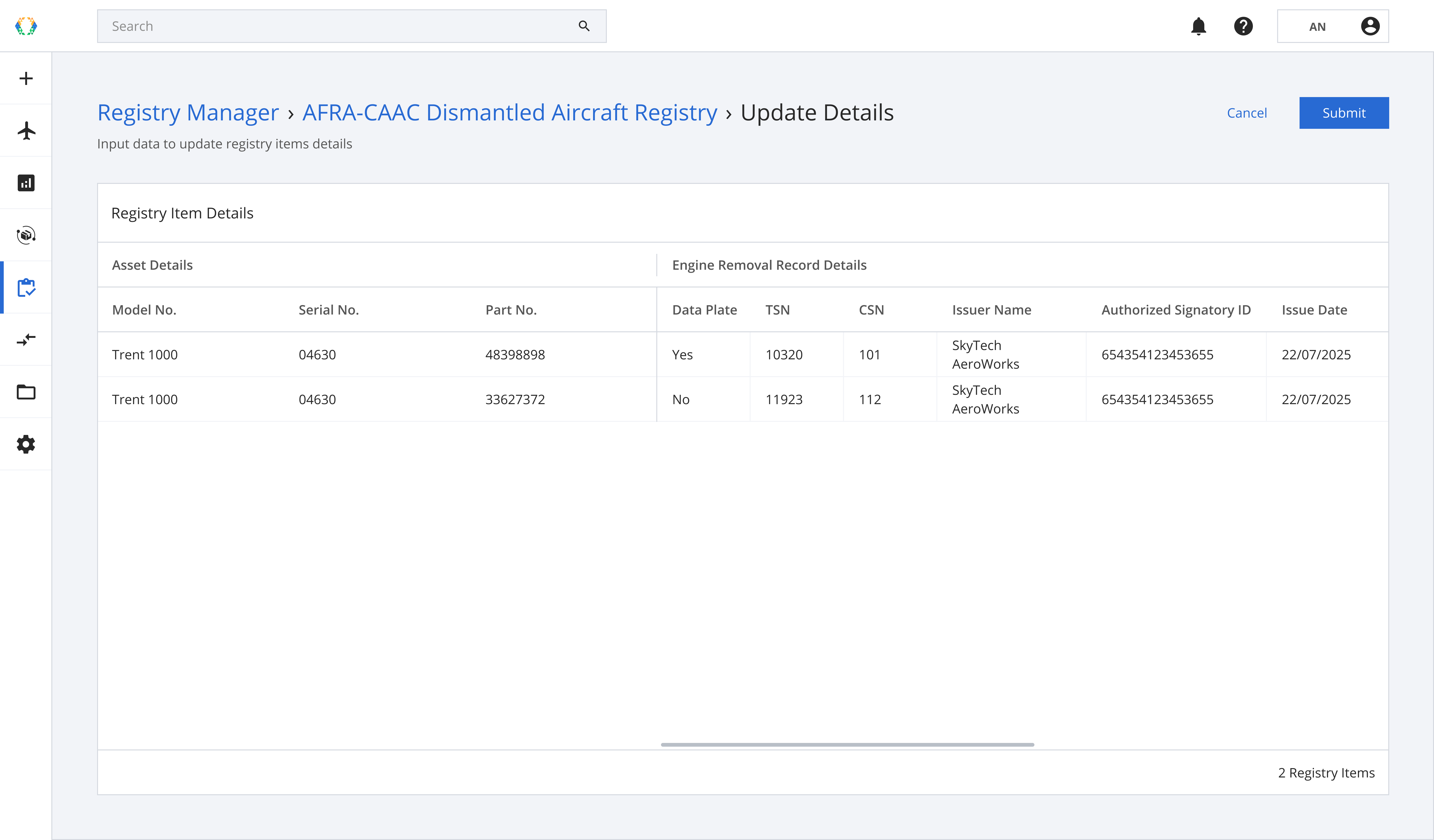Open the help question mark icon
Screen dimensions: 1434x840
click(1243, 26)
